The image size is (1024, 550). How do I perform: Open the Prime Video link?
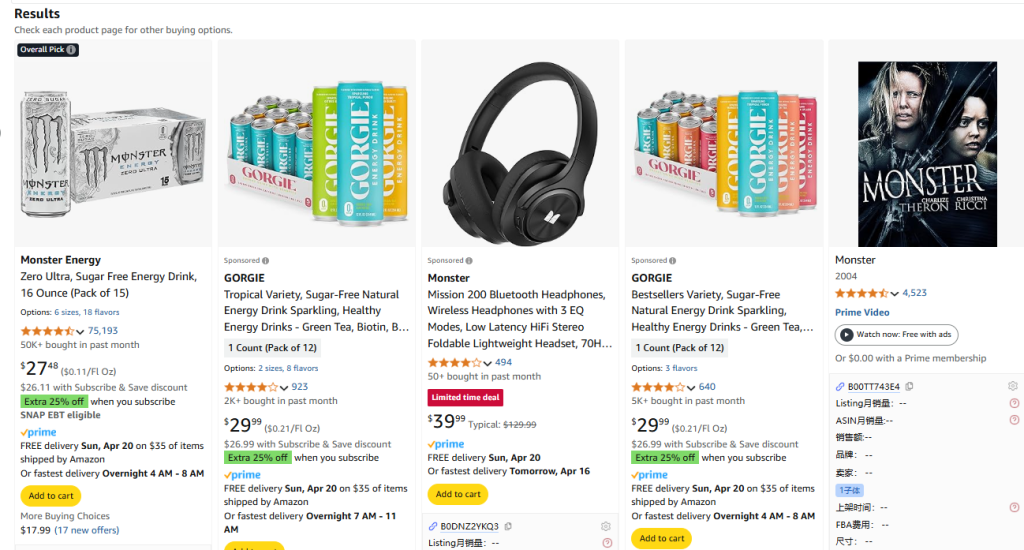pyautogui.click(x=862, y=313)
